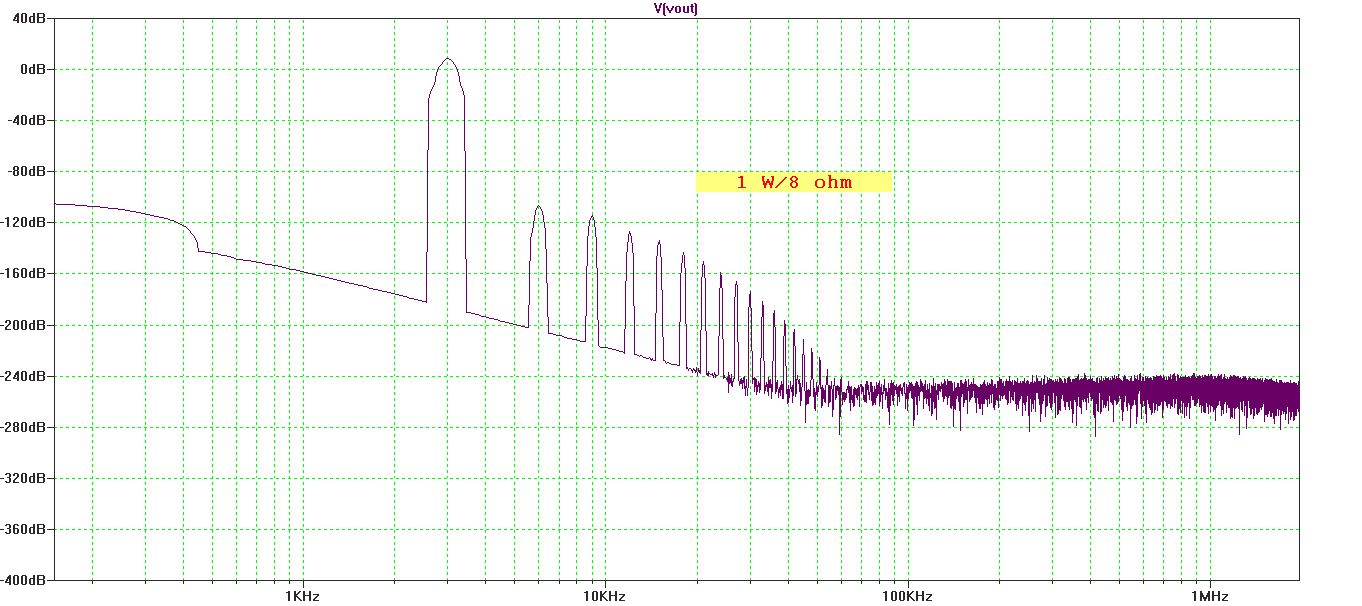This screenshot has height=606, width=1362.
Task: Click the second harmonic peak near 6KHz
Action: (538, 208)
